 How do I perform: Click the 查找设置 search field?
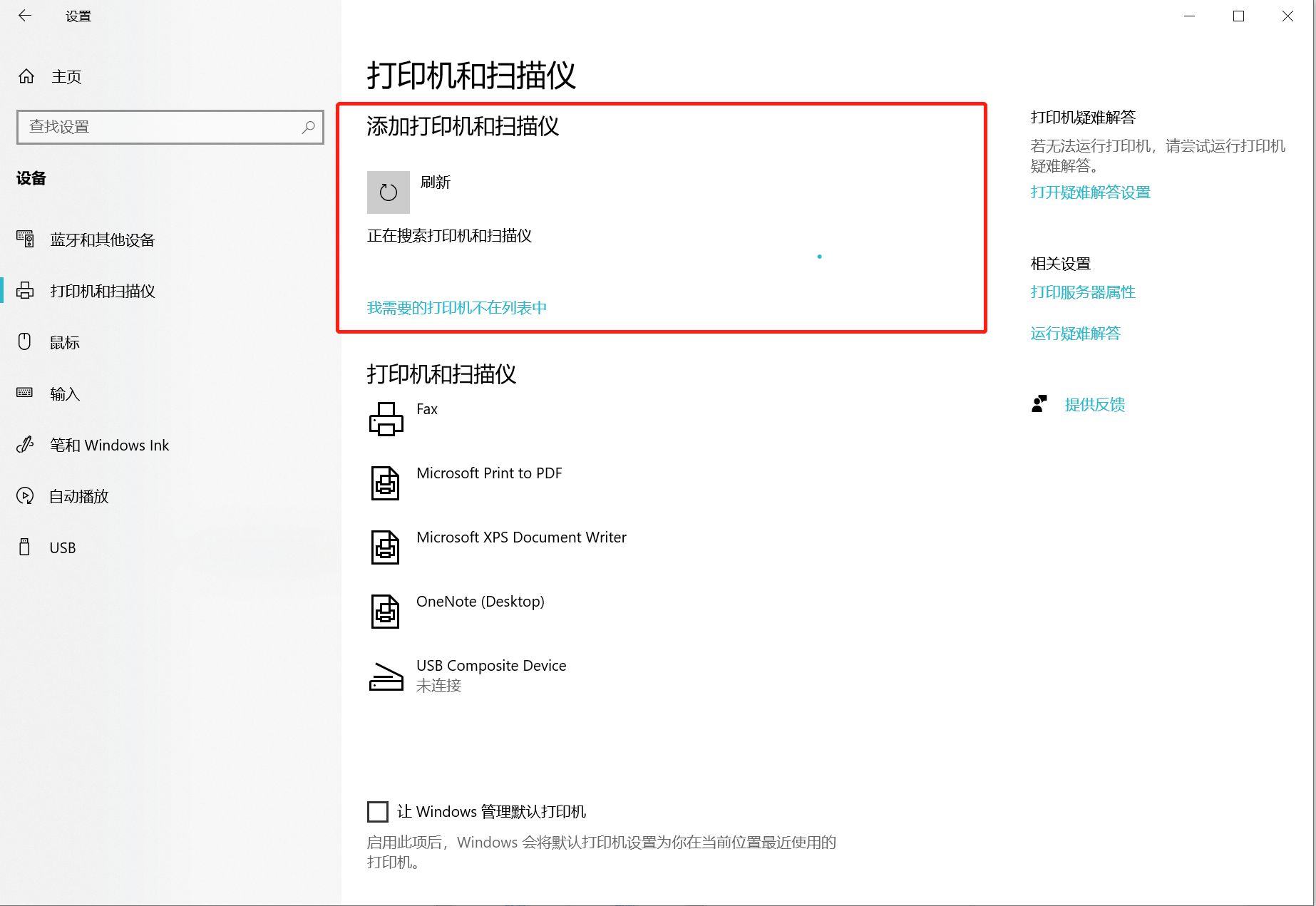160,127
